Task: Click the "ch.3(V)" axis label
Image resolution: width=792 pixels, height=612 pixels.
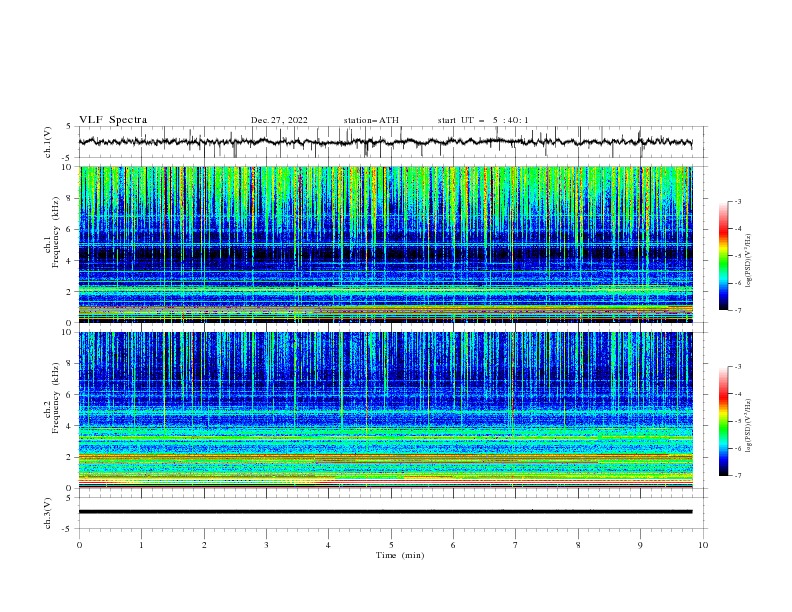Action: (x=48, y=513)
